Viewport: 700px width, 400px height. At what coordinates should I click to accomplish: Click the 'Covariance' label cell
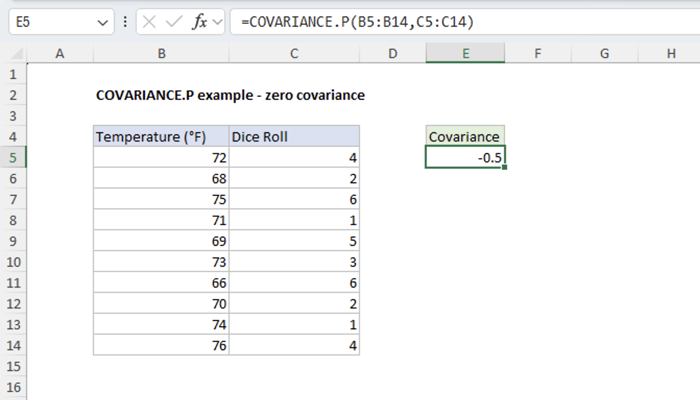(x=465, y=137)
